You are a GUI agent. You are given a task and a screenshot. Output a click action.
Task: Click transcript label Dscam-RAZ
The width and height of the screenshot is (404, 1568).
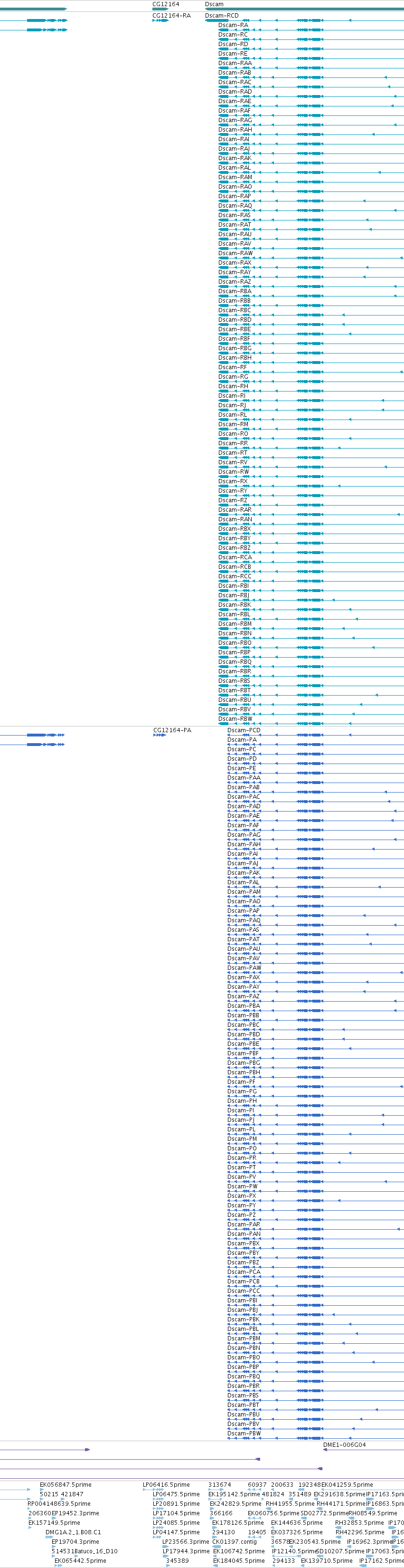coord(234,282)
